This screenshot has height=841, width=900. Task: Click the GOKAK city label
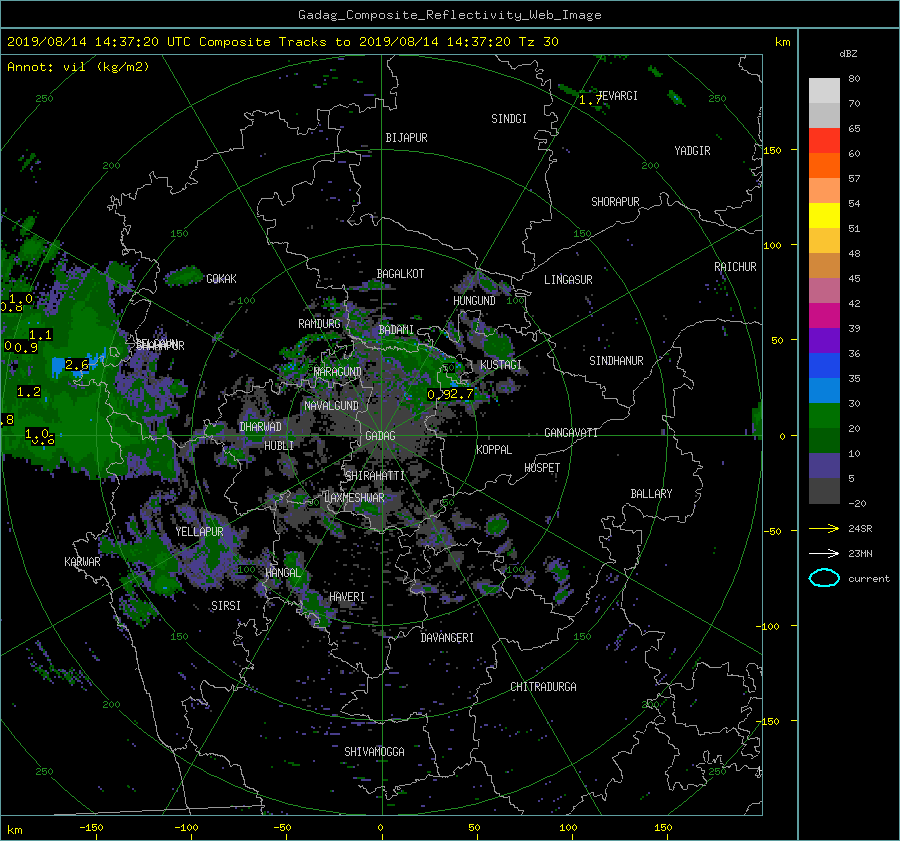221,279
